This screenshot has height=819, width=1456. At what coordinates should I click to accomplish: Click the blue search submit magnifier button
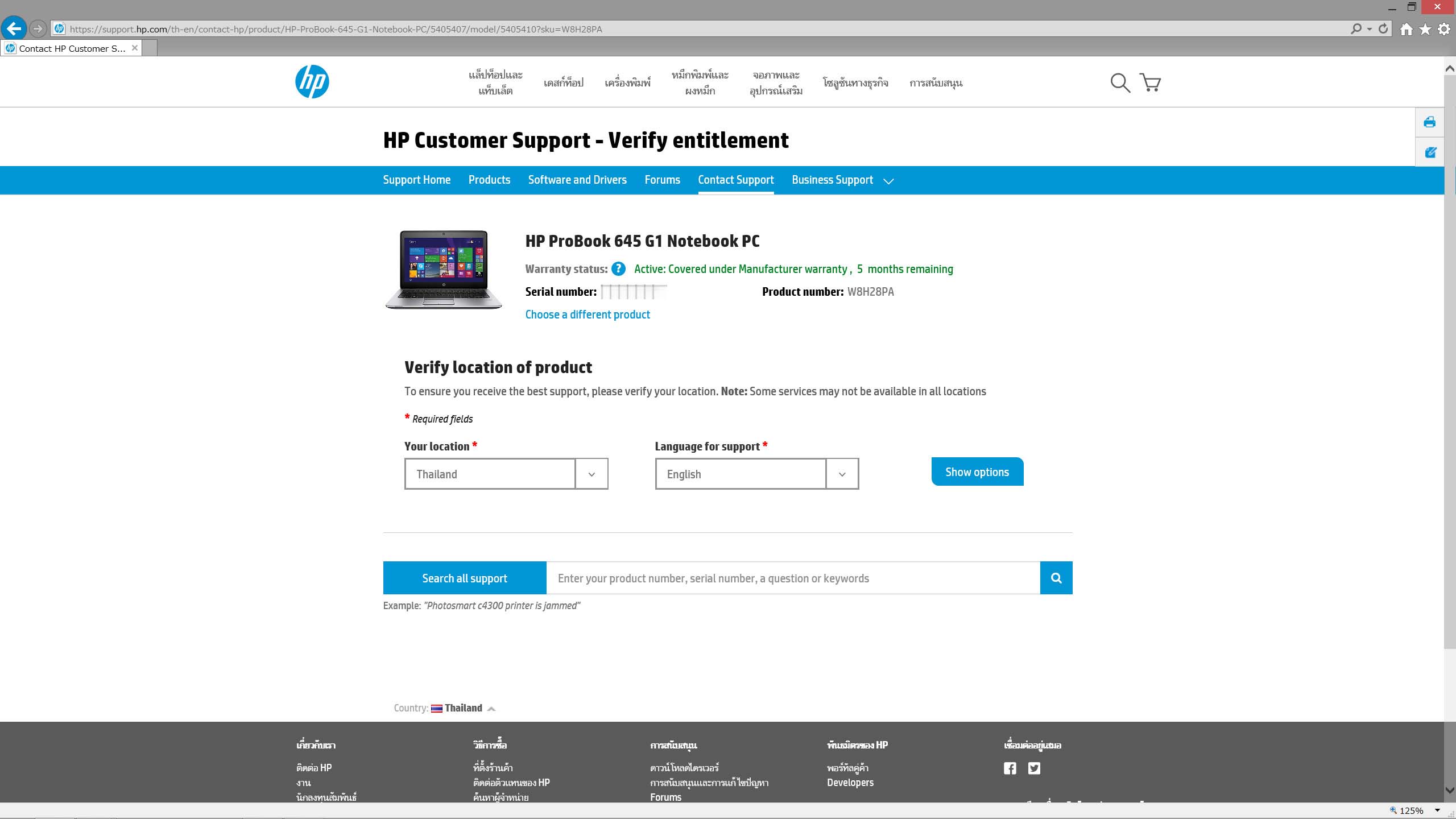pyautogui.click(x=1056, y=578)
